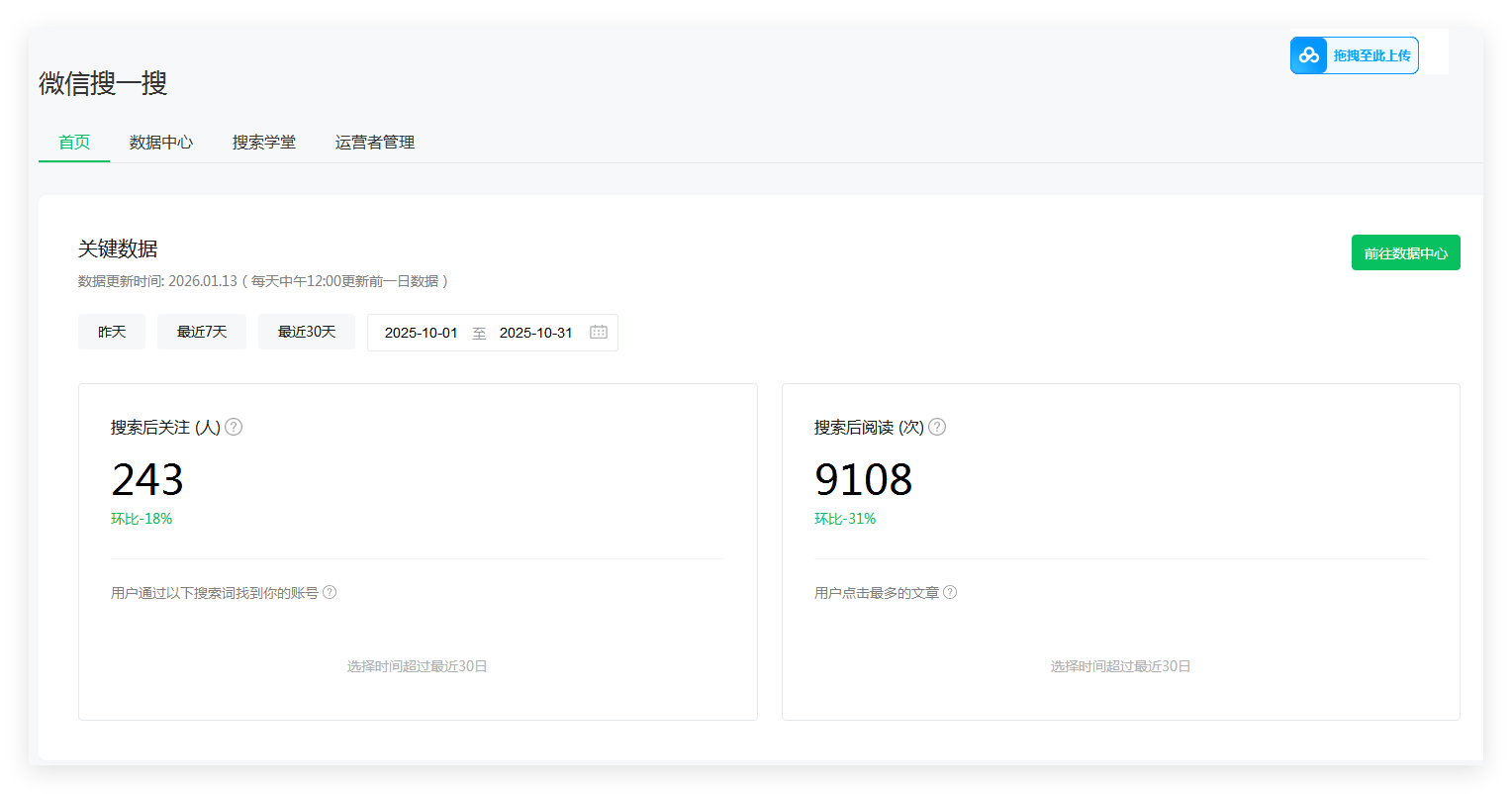1512x794 pixels.
Task: Click the end date field 2025-10-31
Action: [536, 333]
